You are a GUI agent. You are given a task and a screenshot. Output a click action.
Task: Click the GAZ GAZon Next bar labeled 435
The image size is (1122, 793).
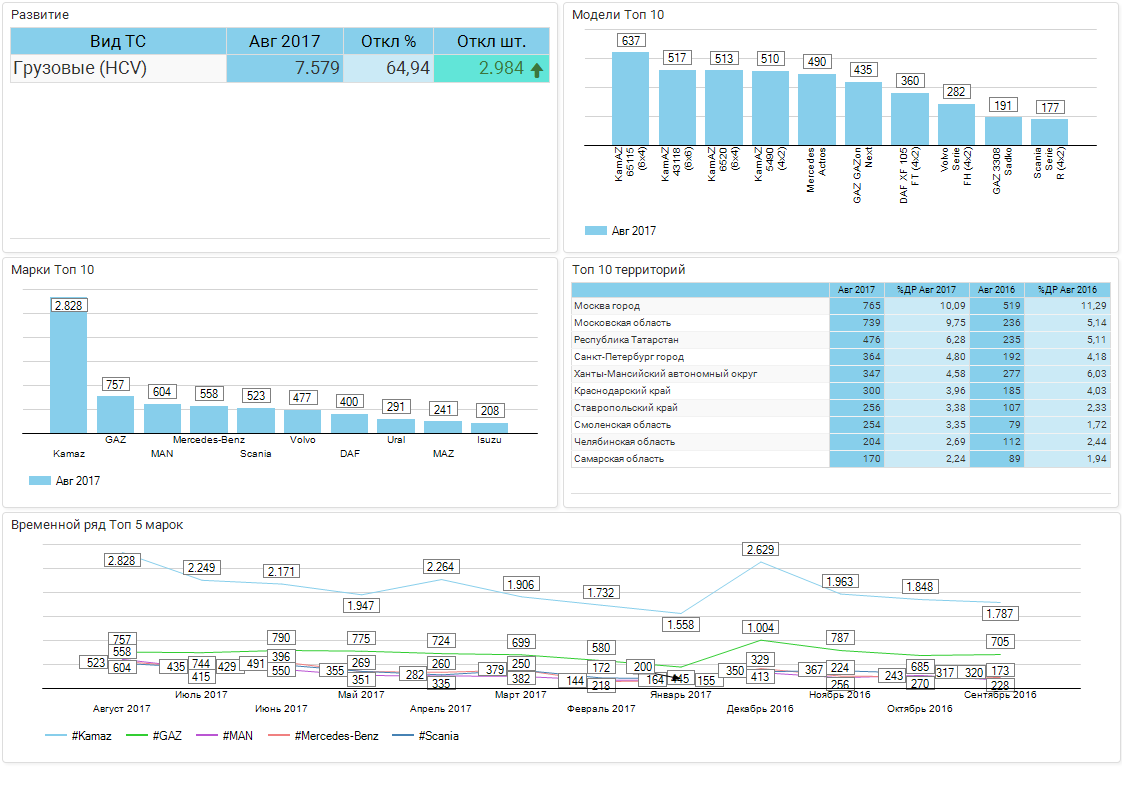coord(863,114)
